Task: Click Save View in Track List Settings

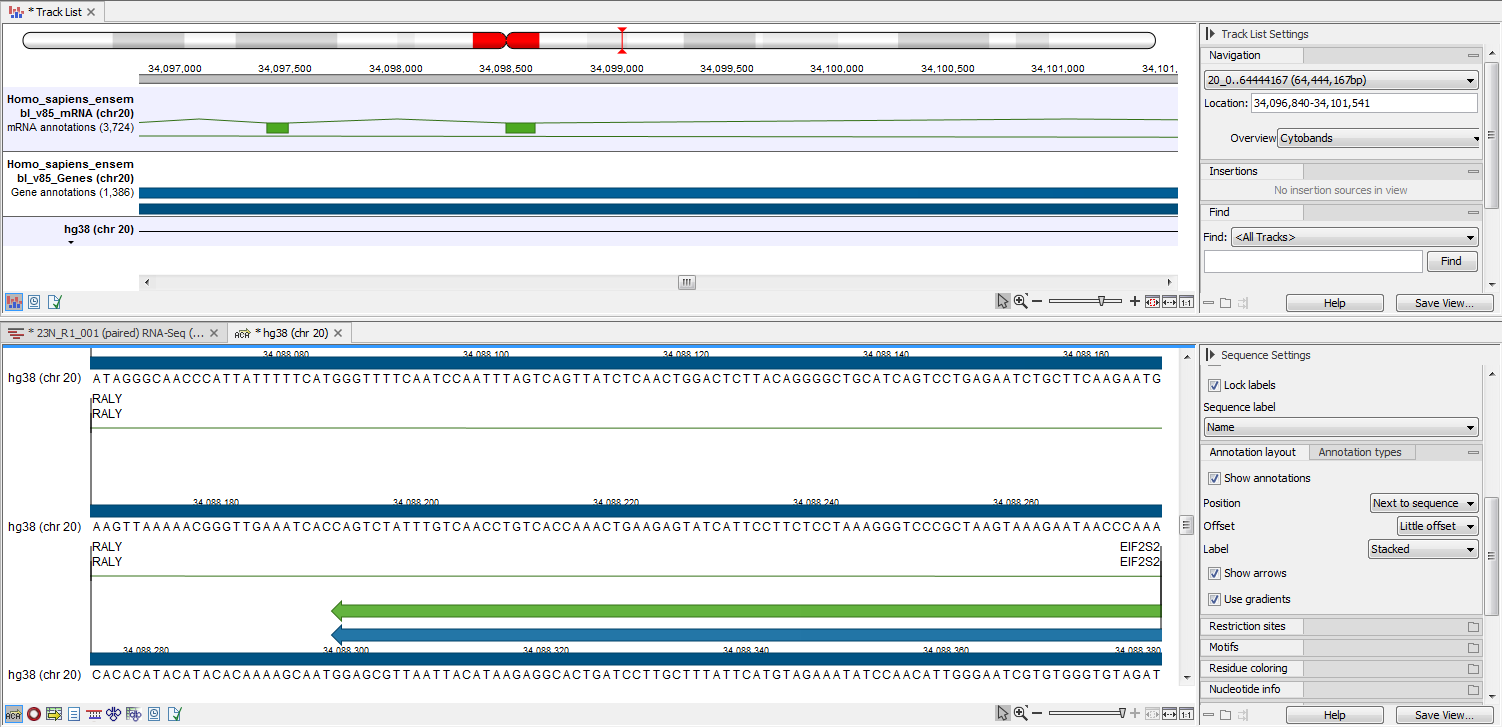Action: (x=1444, y=302)
